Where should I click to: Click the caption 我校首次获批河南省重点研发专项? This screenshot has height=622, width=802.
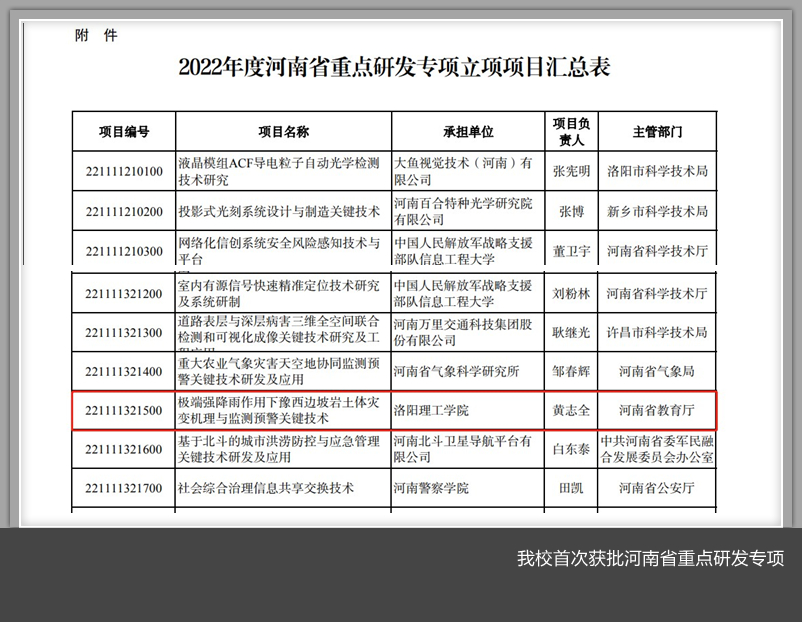[x=650, y=558]
